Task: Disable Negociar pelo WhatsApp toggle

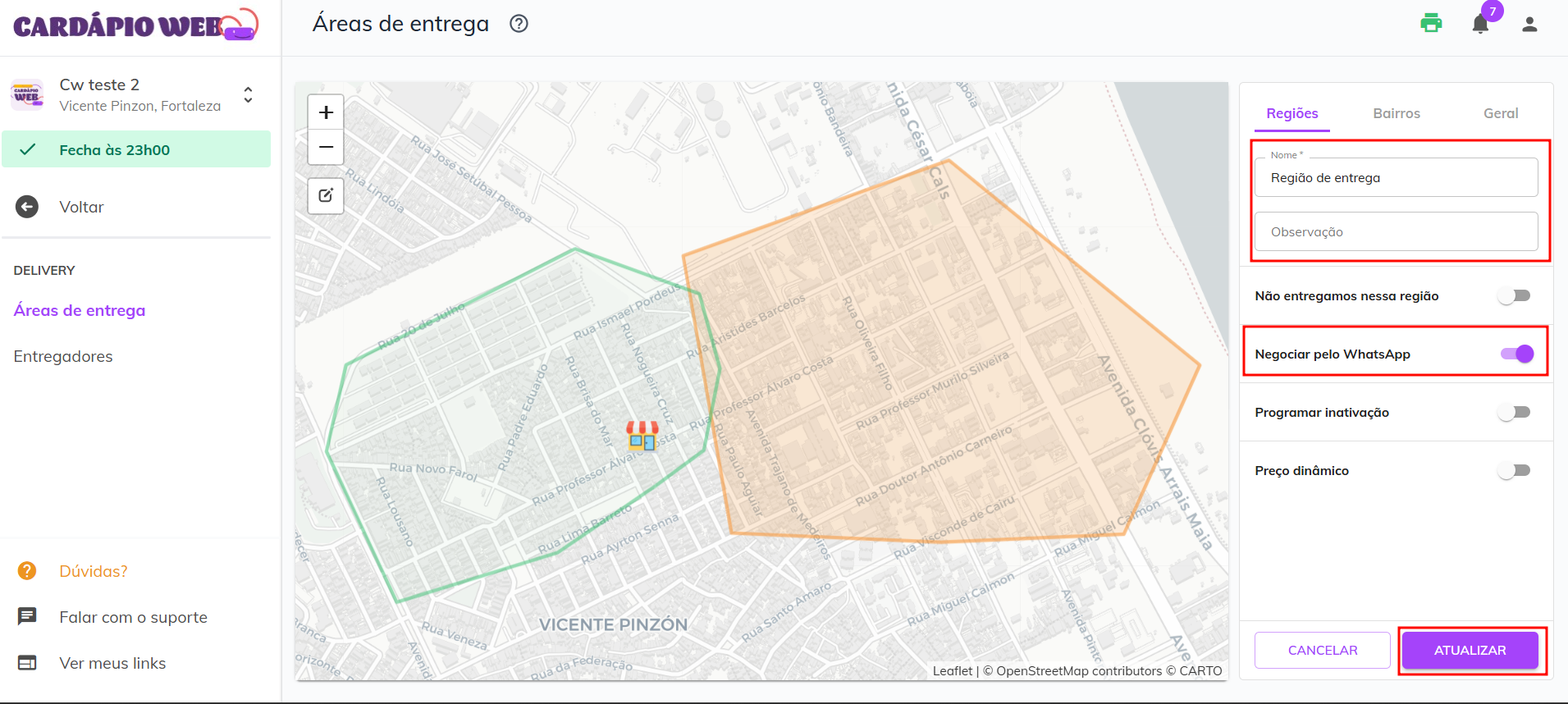Action: [x=1516, y=354]
